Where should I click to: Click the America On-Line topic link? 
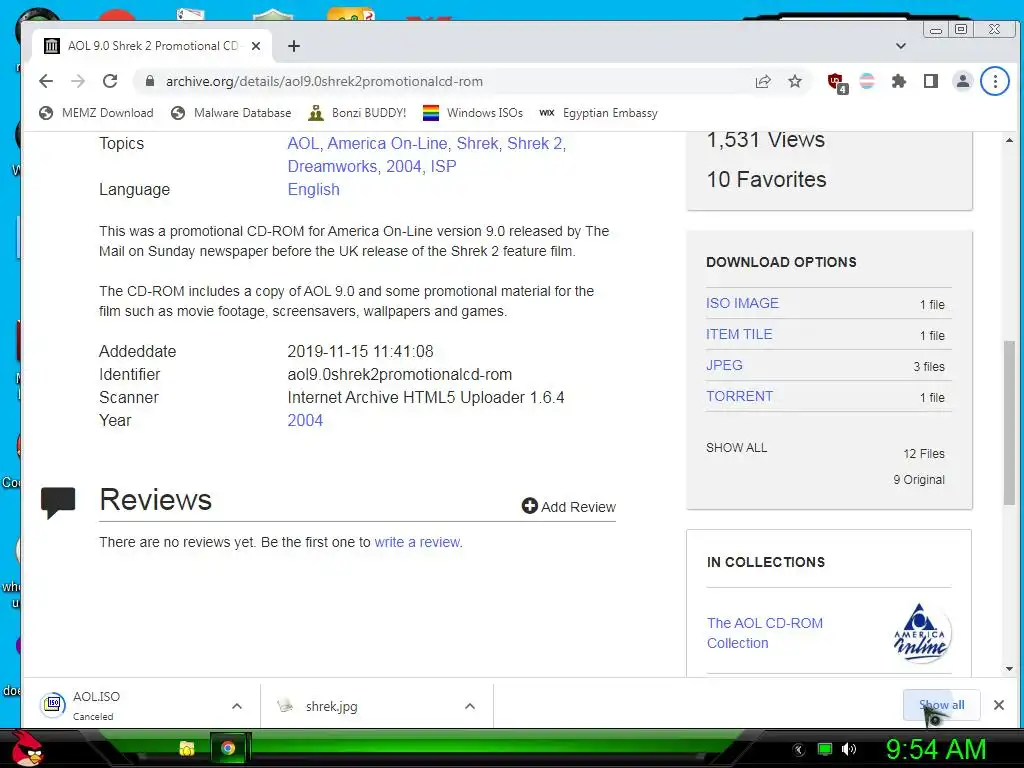387,144
